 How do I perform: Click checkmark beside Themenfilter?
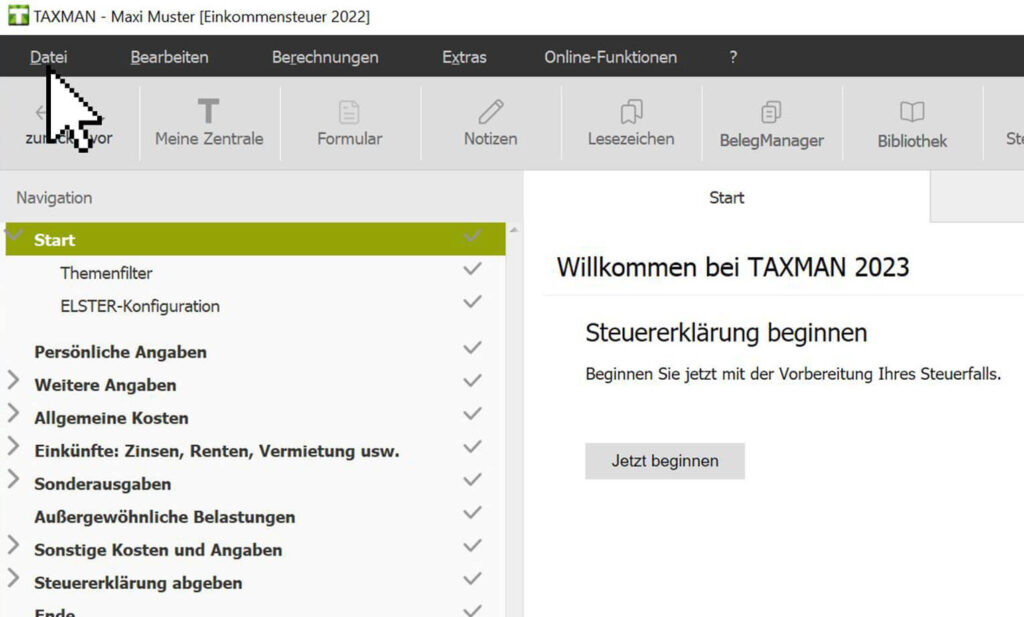[x=472, y=268]
